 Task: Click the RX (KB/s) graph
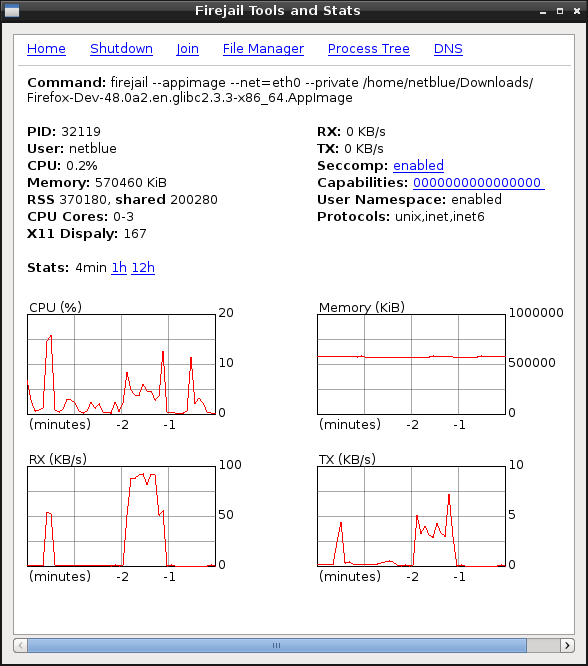[122, 516]
